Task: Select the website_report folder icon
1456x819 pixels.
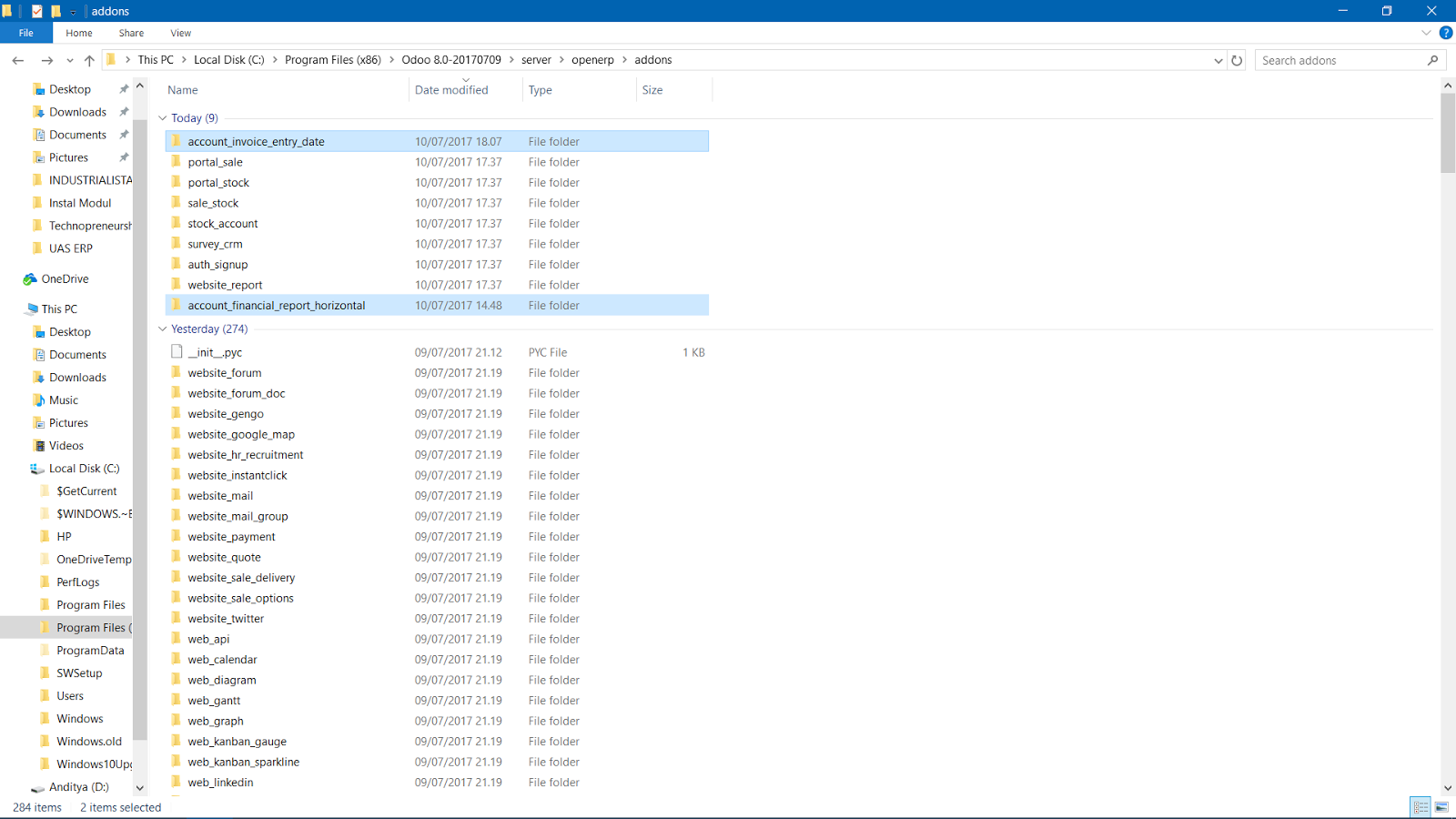Action: coord(177,285)
